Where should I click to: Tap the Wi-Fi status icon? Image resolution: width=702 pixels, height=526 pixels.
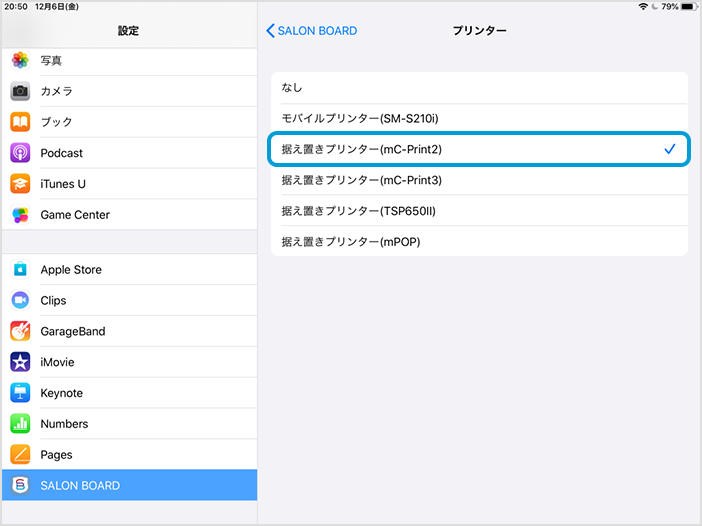click(643, 6)
